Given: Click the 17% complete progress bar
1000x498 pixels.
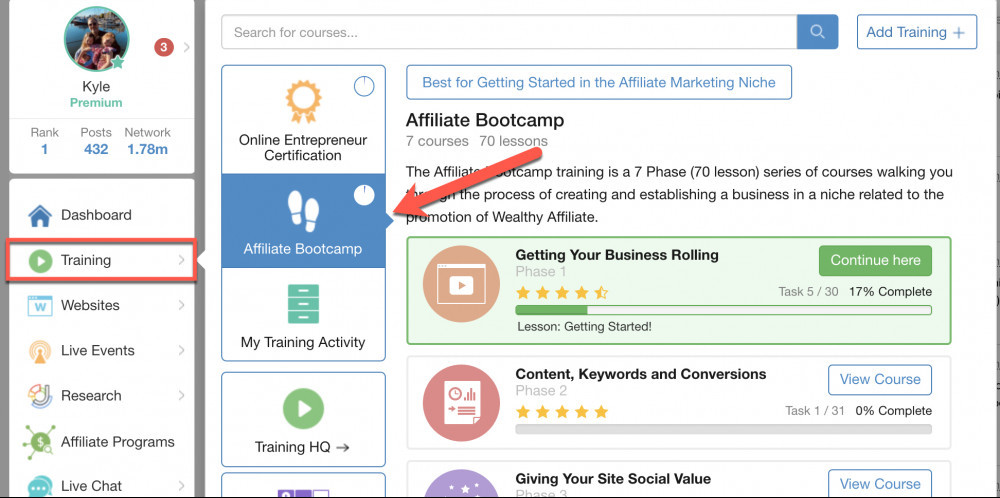Looking at the screenshot, I should (723, 311).
